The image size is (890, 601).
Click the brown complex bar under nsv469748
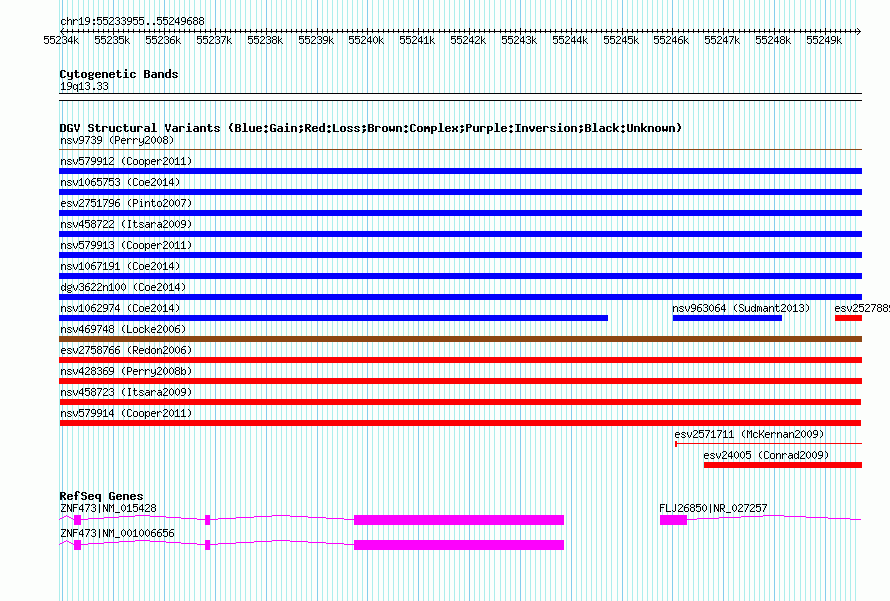pyautogui.click(x=460, y=339)
